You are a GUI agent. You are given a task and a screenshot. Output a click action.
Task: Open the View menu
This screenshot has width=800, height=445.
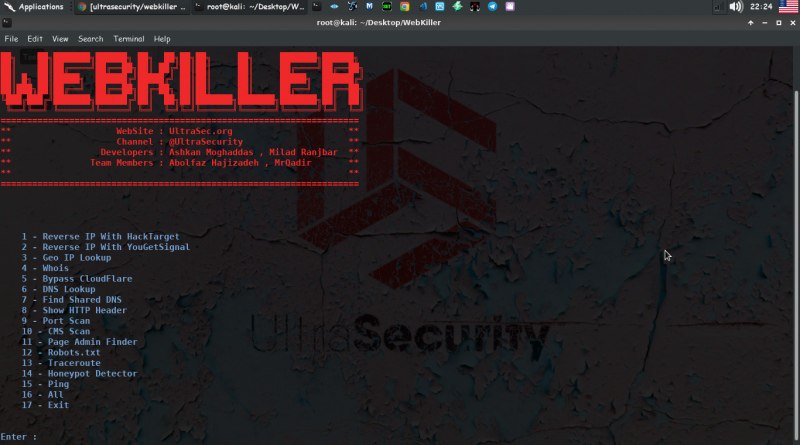60,39
